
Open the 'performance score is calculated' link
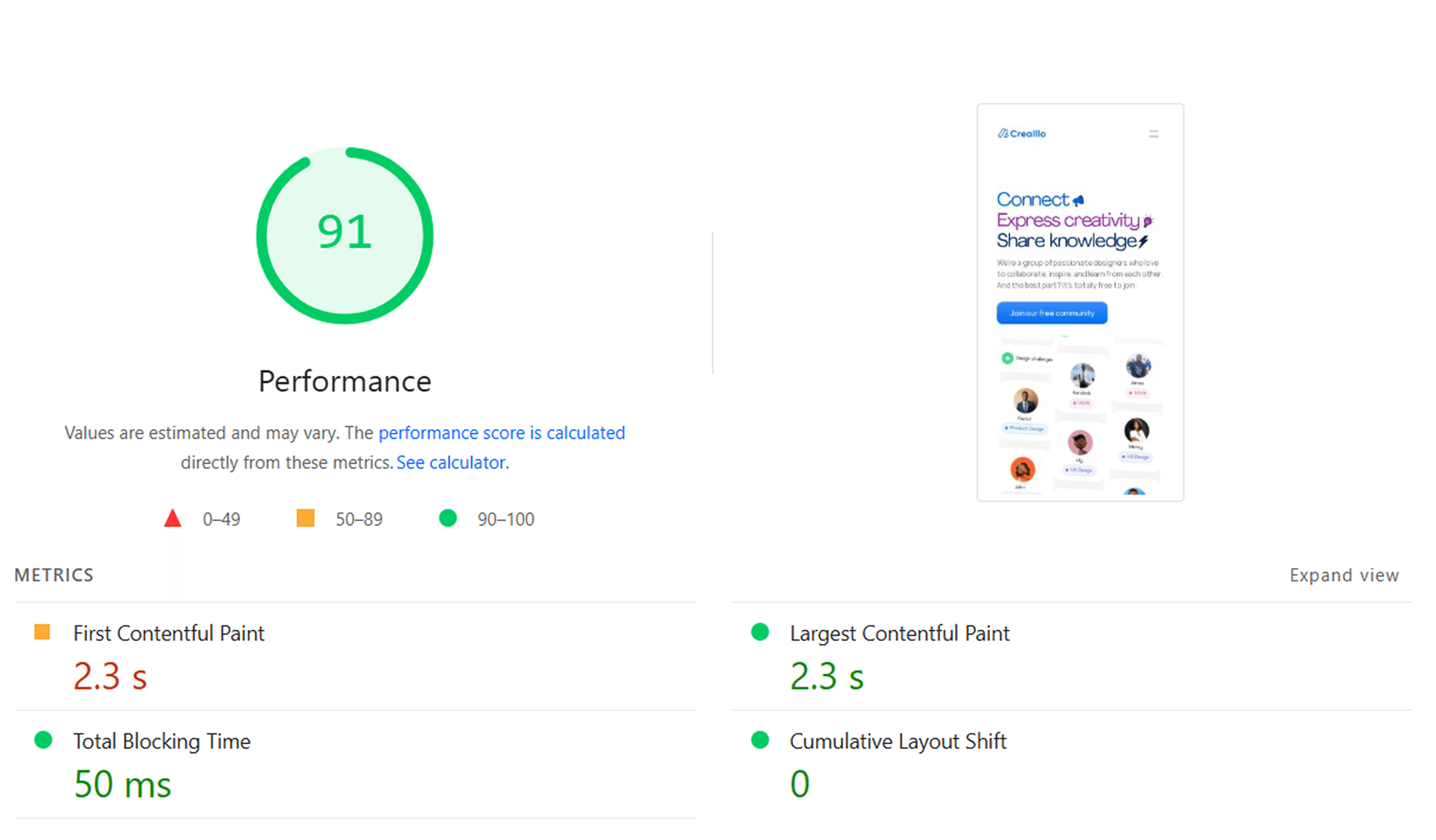[501, 433]
